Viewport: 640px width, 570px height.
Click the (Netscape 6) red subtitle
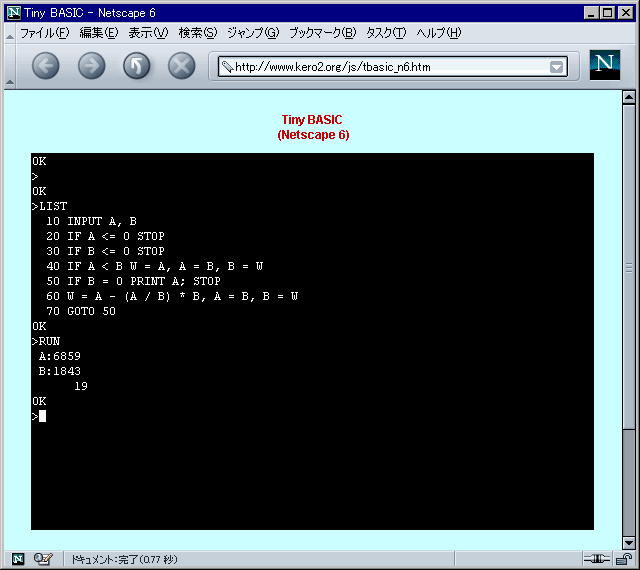pyautogui.click(x=313, y=135)
